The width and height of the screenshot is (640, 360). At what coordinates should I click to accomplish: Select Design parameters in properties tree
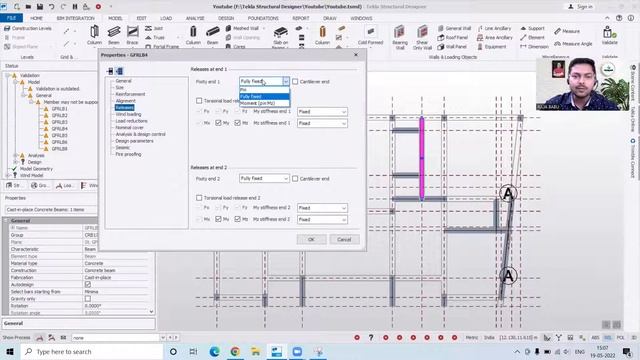click(x=134, y=141)
